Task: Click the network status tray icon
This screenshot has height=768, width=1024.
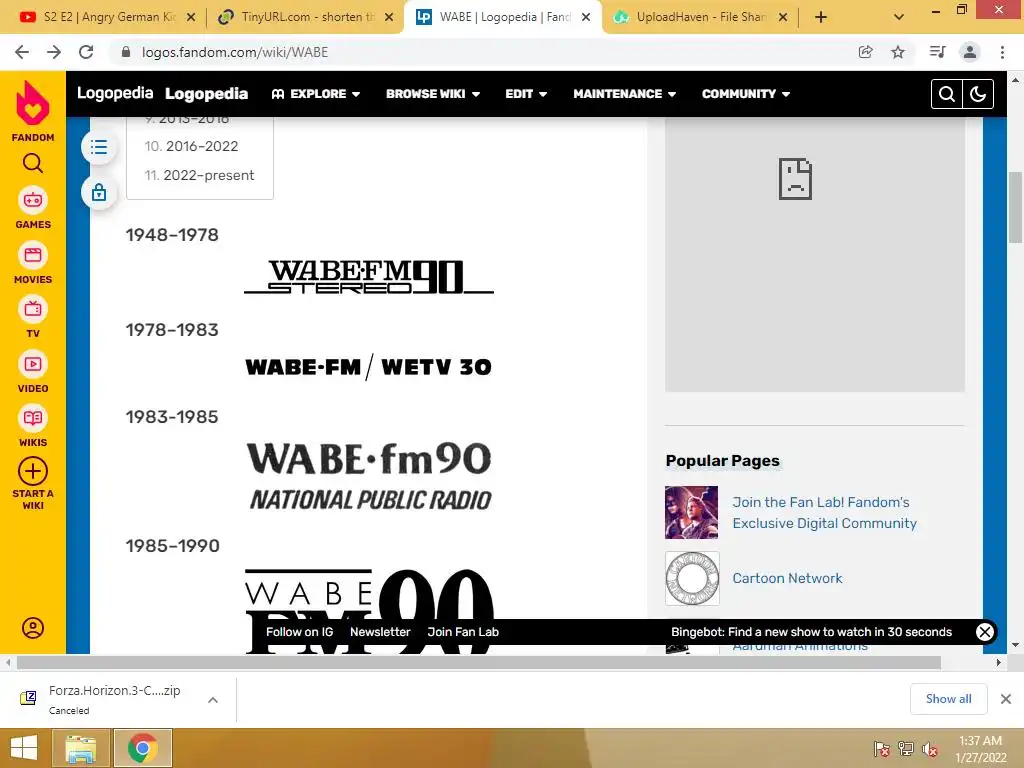Action: point(906,749)
